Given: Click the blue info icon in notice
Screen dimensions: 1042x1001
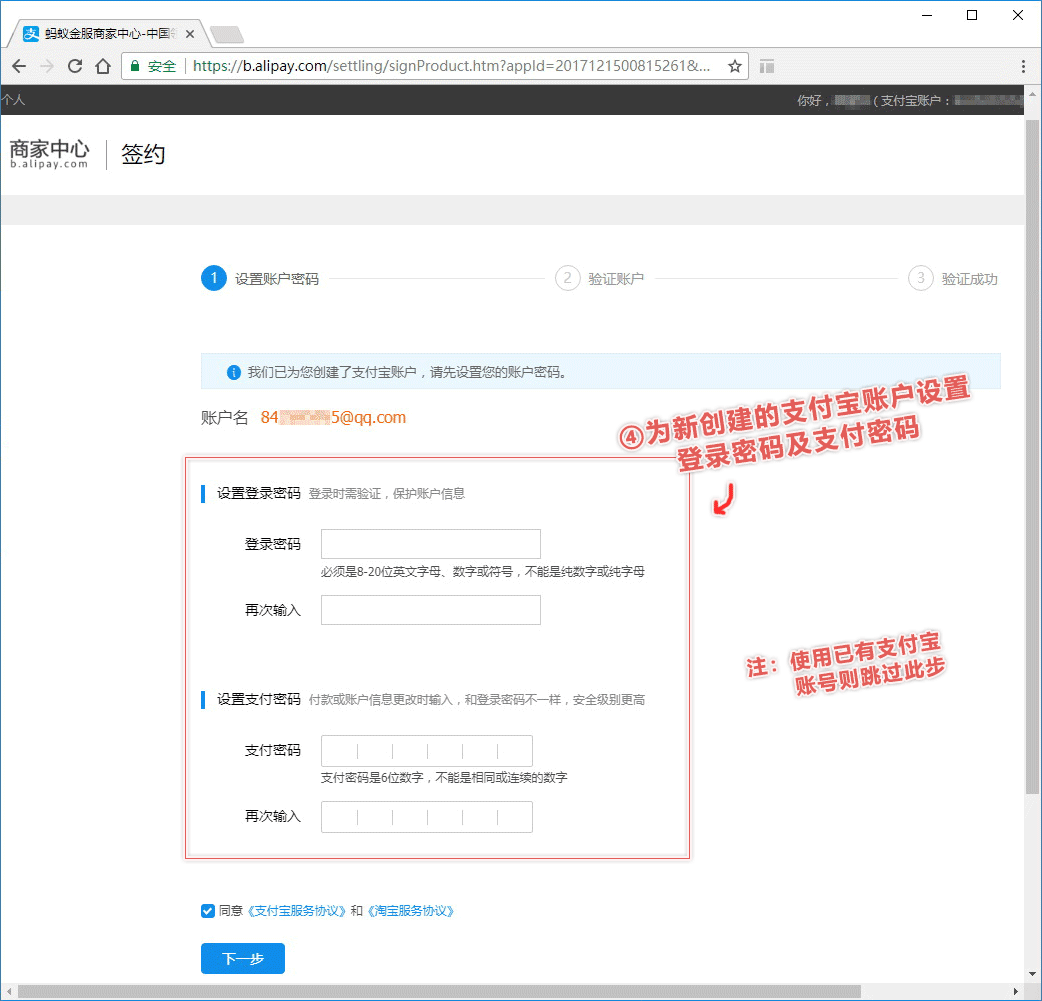Looking at the screenshot, I should click(x=233, y=372).
